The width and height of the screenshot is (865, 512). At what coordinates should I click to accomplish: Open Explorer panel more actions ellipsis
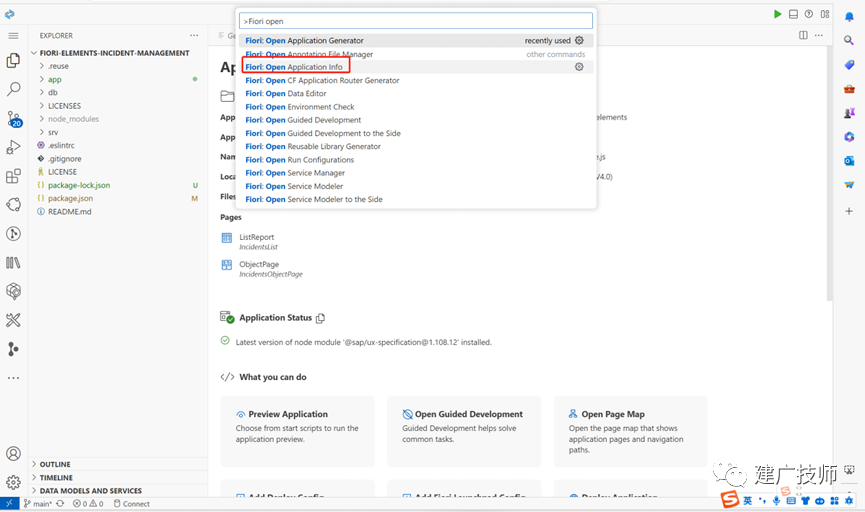194,35
